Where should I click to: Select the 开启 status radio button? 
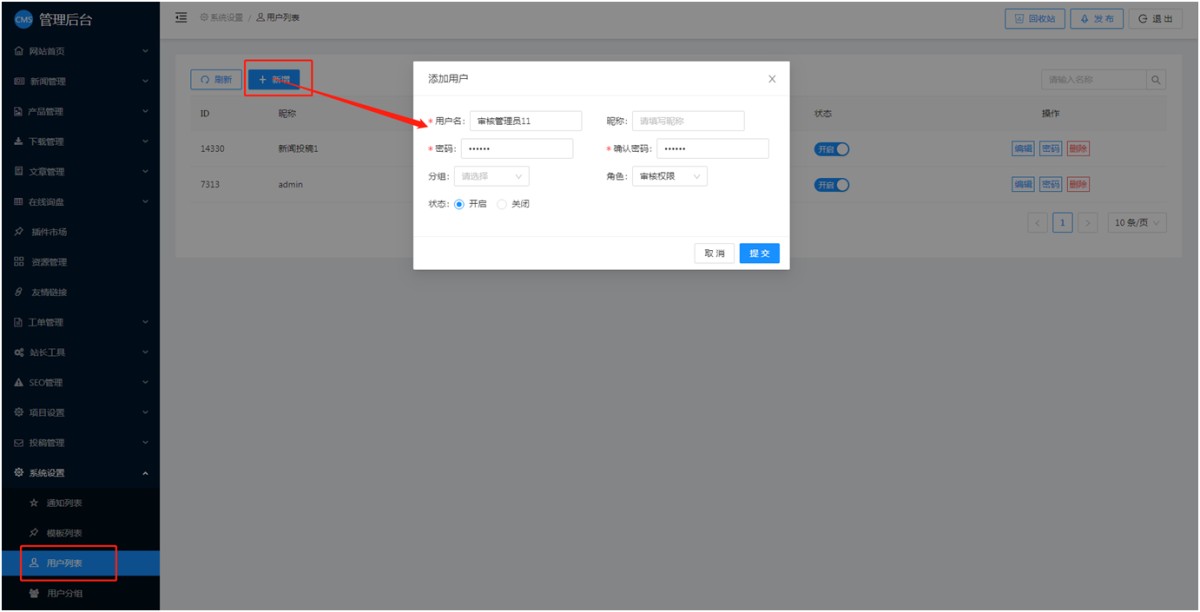459,204
